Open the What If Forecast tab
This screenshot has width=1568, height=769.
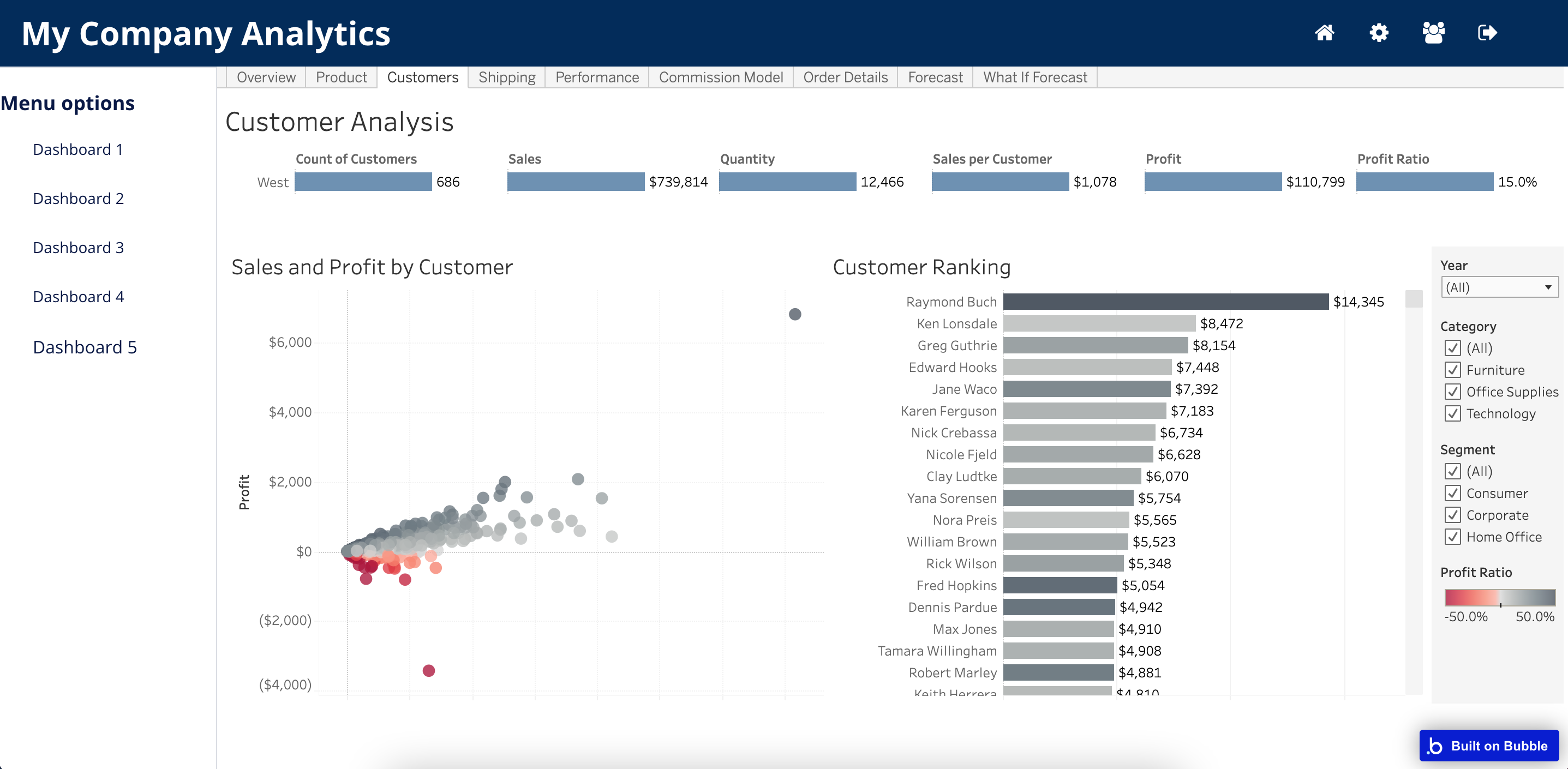[x=1035, y=77]
